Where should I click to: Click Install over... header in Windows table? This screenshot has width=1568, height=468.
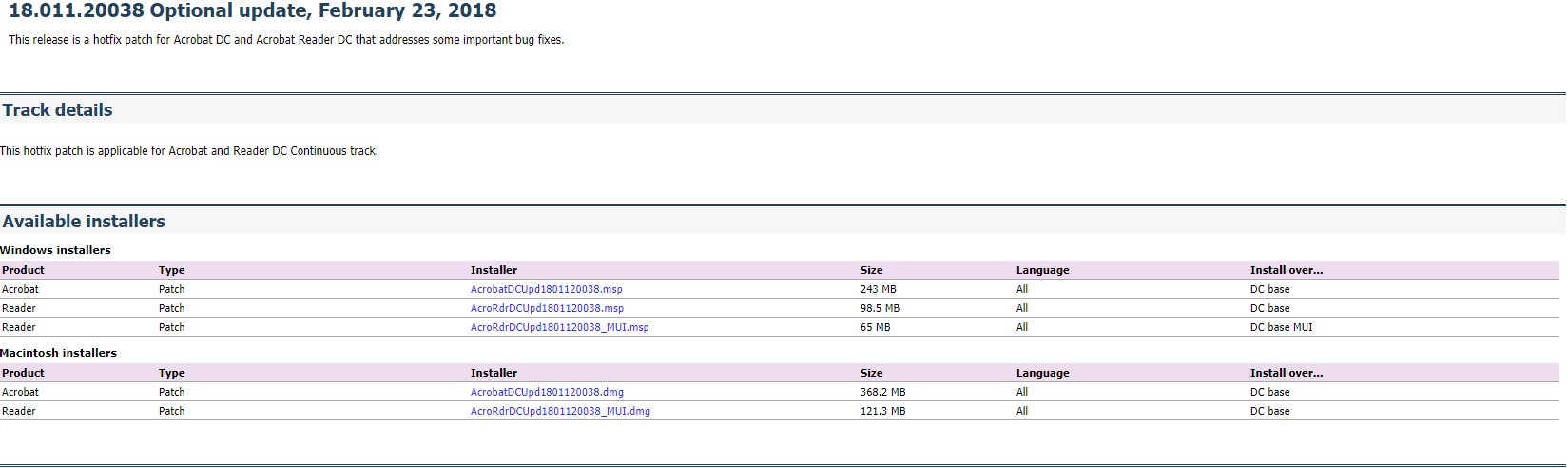tap(1287, 270)
